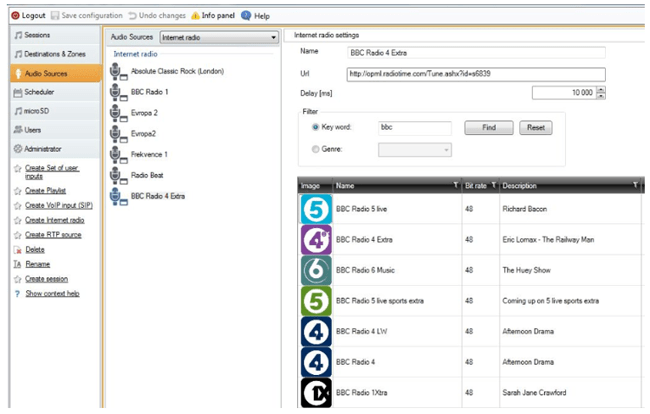
Task: Select the Evropa2 source microphone icon
Action: [118, 134]
